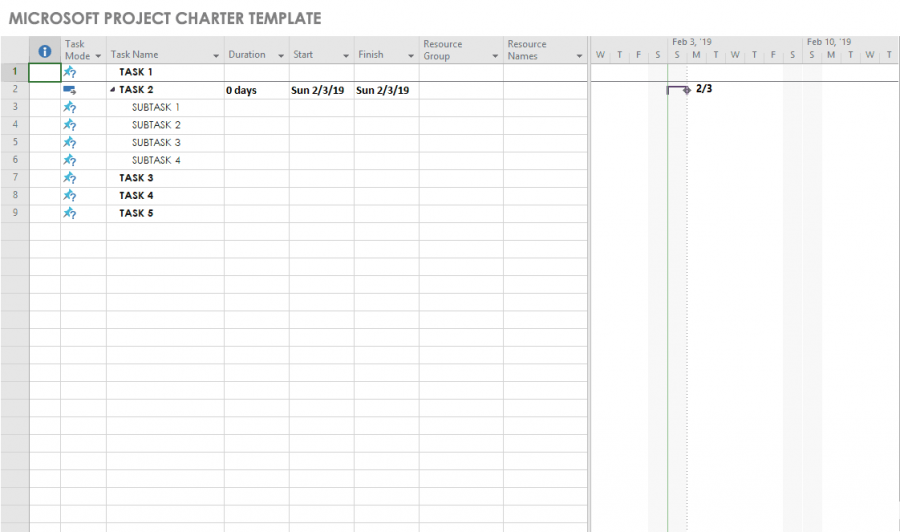Click the Select All corner cell of the table

pyautogui.click(x=15, y=50)
